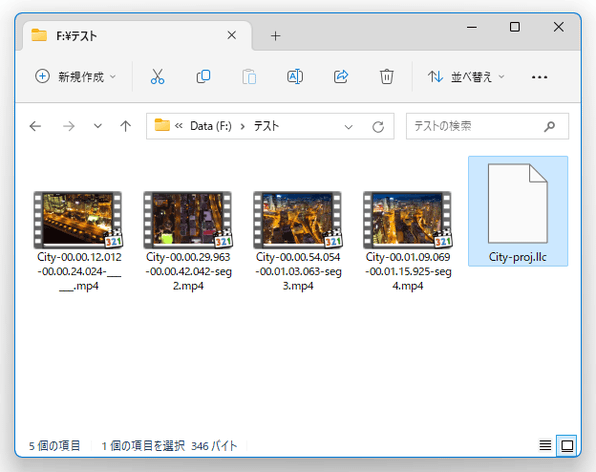
Task: Click the Share icon in toolbar
Action: (341, 77)
